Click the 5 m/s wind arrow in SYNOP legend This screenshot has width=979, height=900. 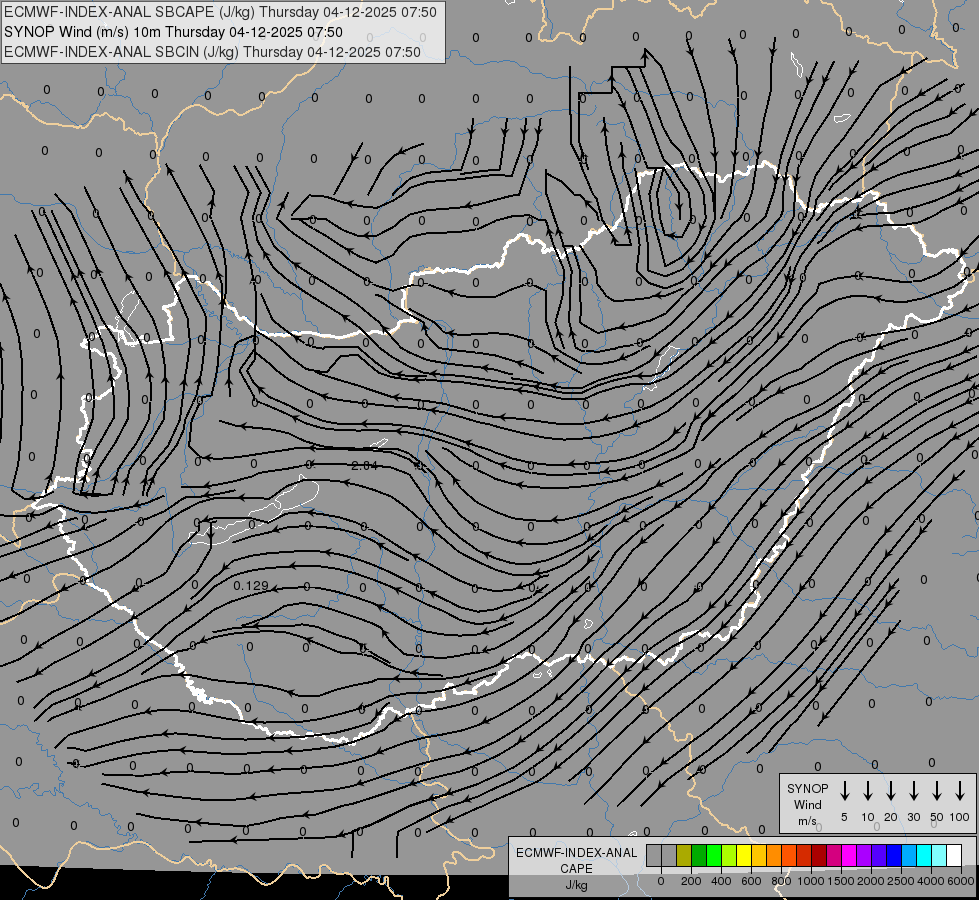pyautogui.click(x=844, y=791)
